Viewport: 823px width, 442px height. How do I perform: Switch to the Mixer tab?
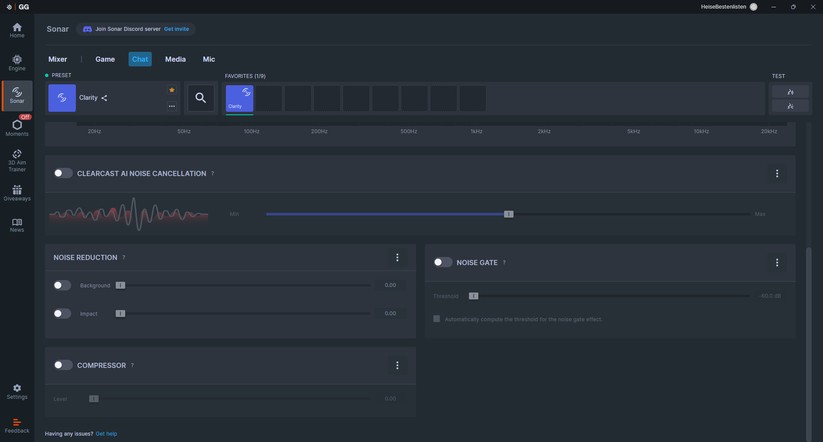coord(58,59)
